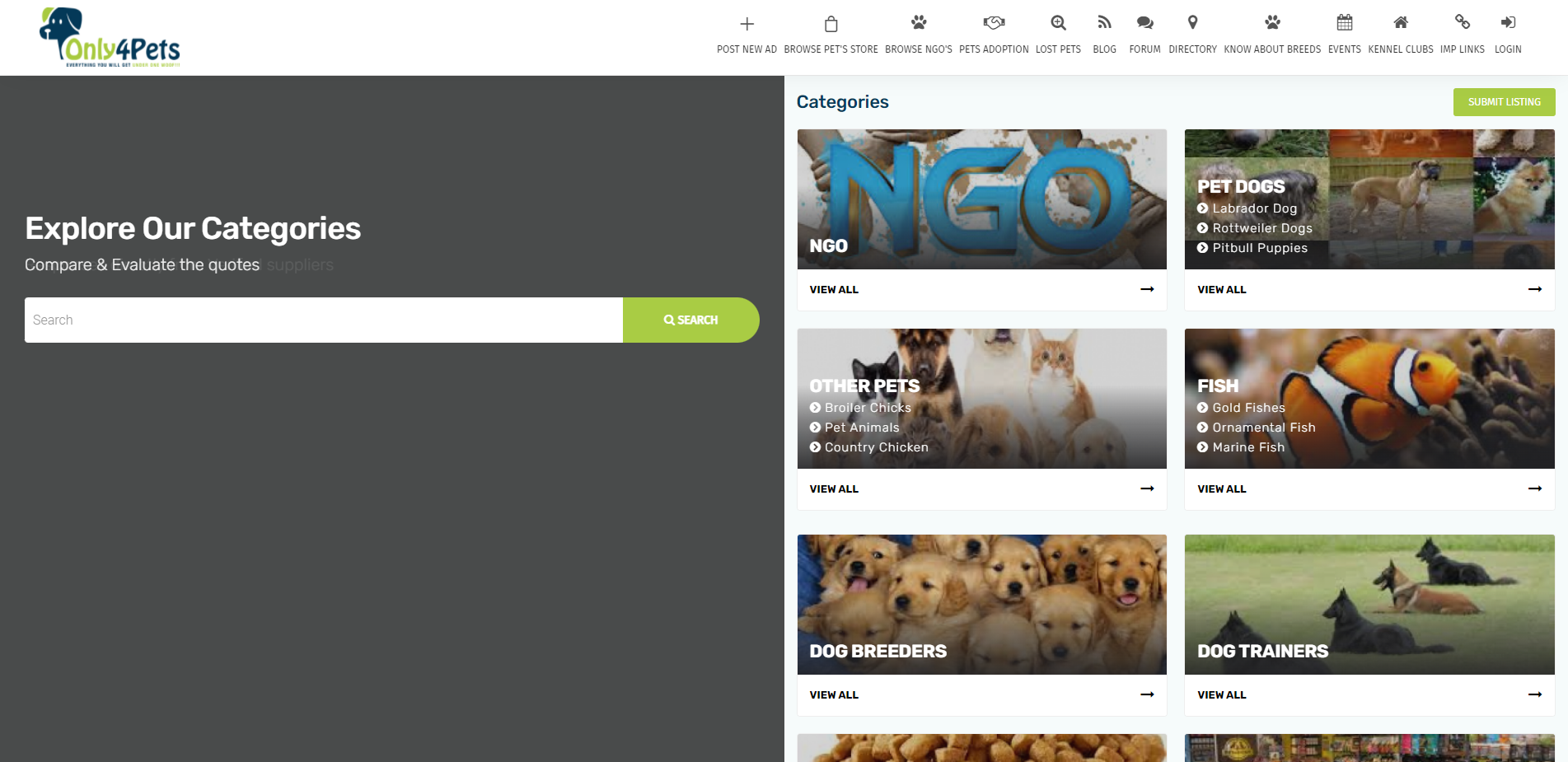Open Kennel Clubs menu label
The image size is (1568, 762).
(x=1401, y=49)
